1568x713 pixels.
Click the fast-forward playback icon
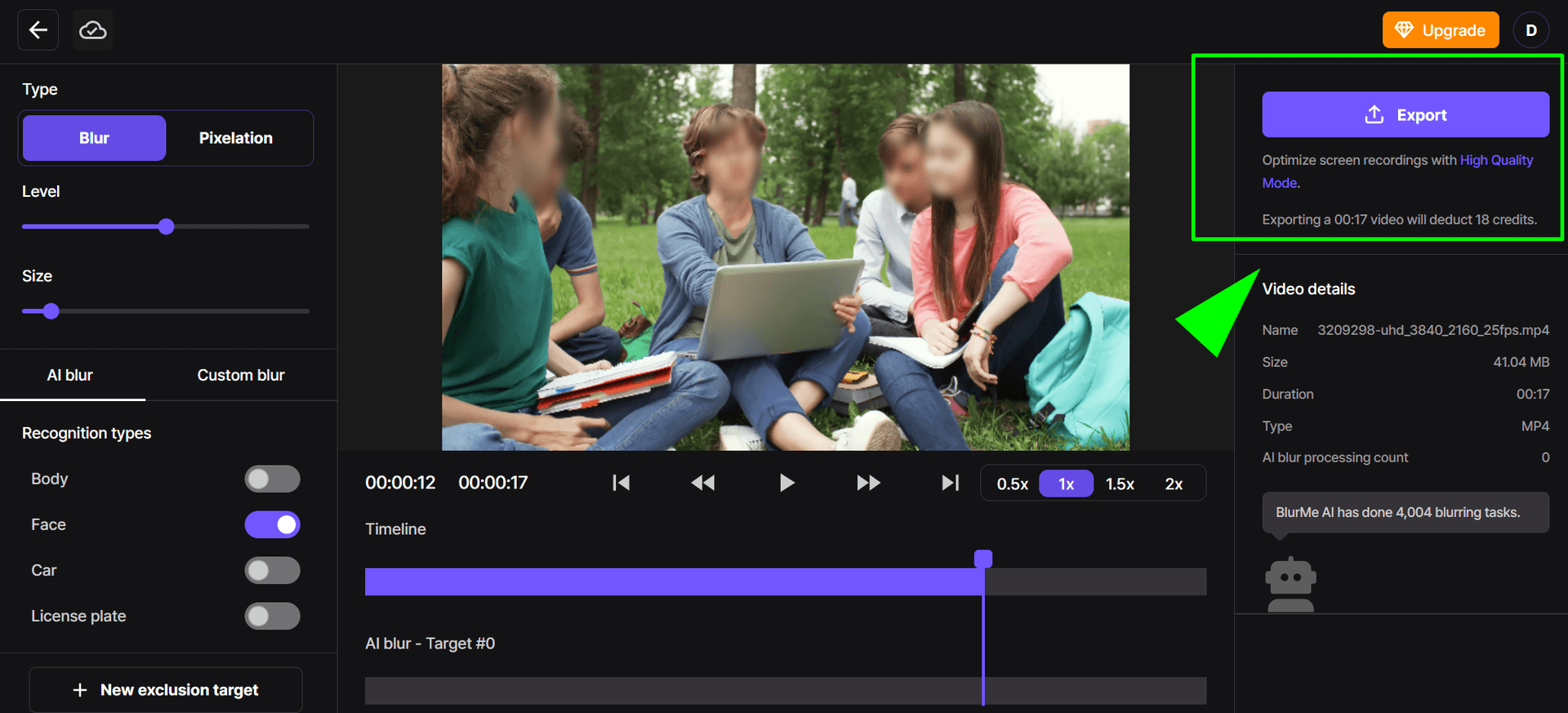click(x=868, y=483)
